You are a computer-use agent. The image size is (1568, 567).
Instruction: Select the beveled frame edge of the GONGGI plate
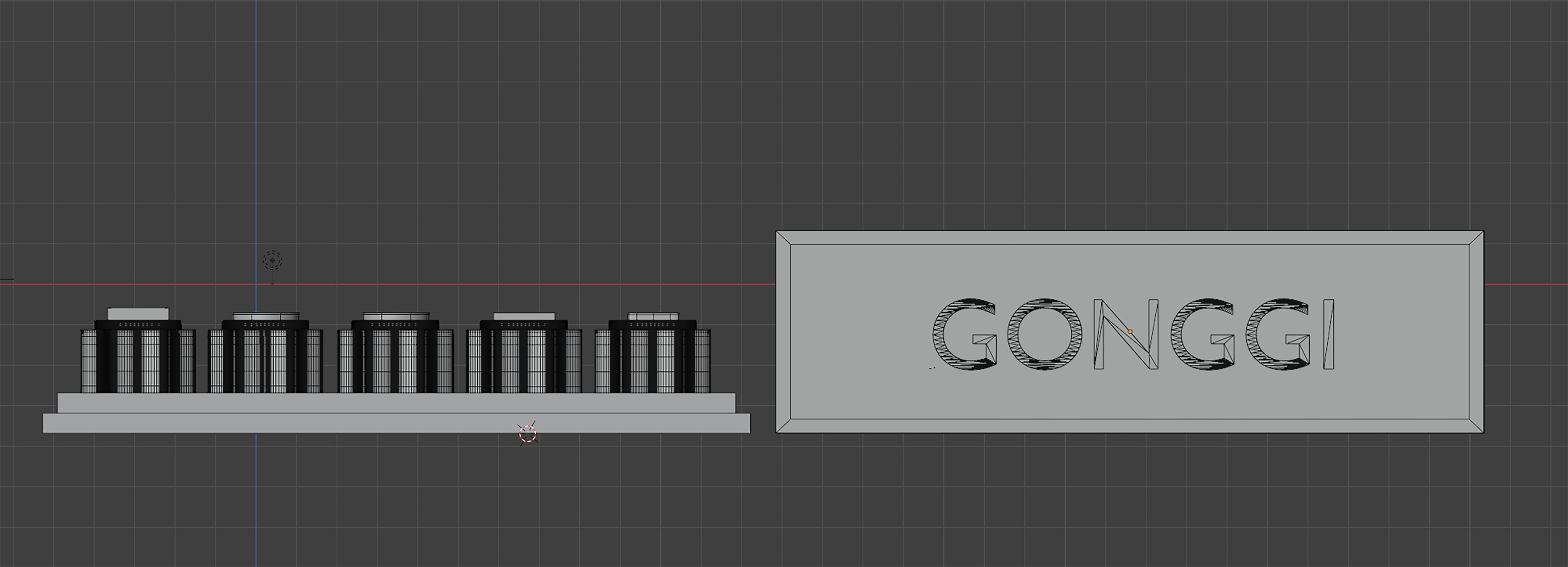pyautogui.click(x=1130, y=238)
